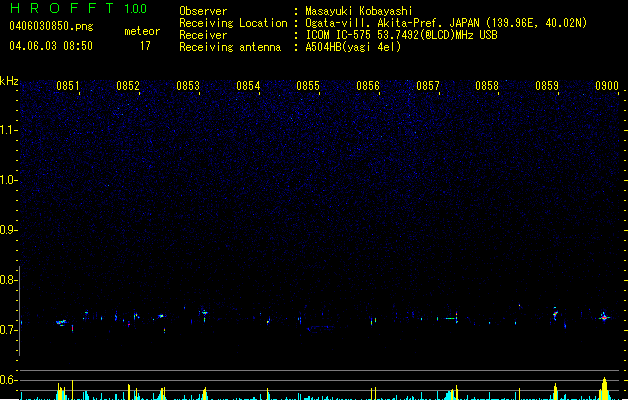The image size is (629, 400).
Task: Click the 0855 time axis marker
Action: click(x=308, y=86)
